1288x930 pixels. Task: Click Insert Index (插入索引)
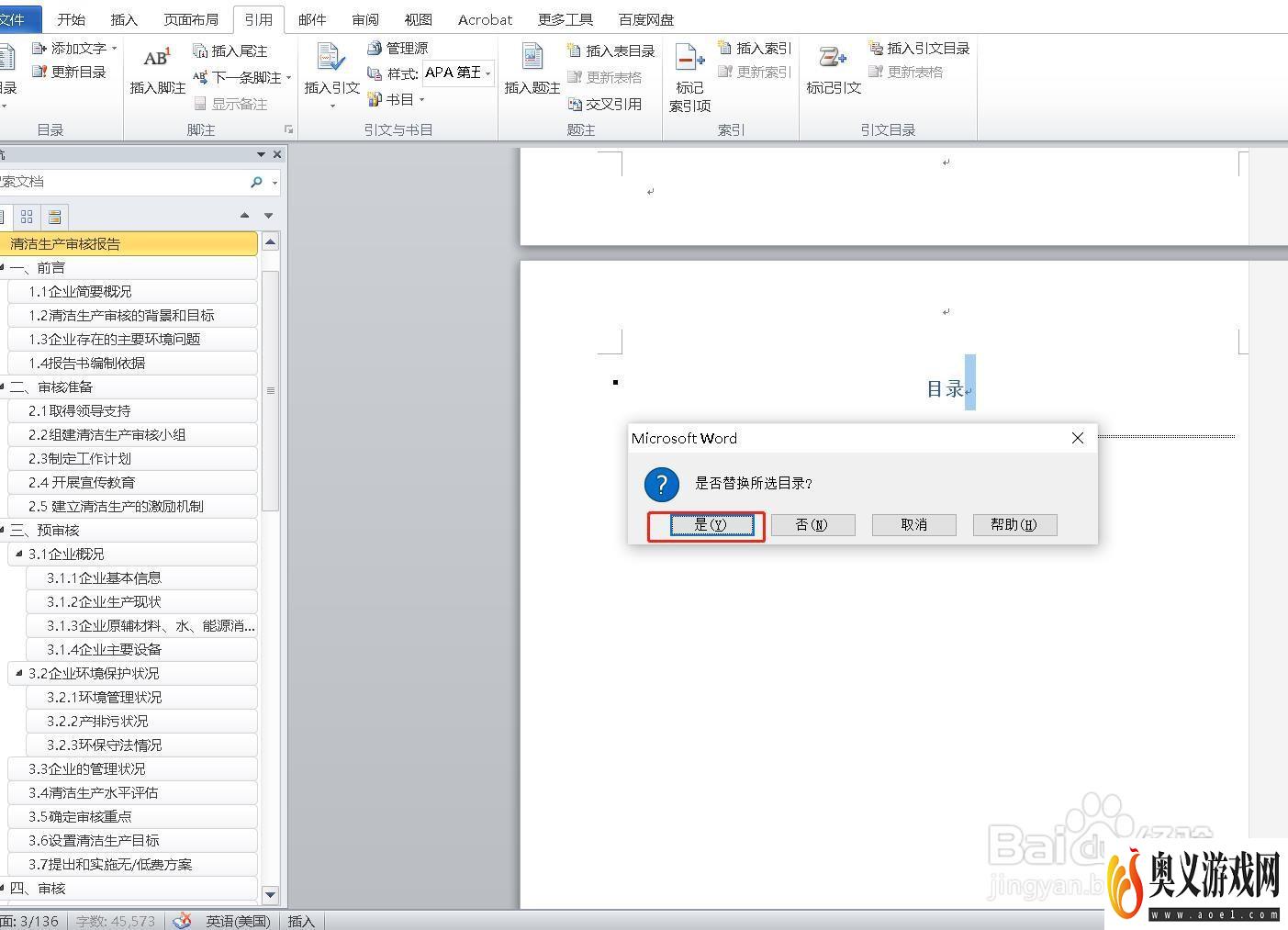(755, 48)
